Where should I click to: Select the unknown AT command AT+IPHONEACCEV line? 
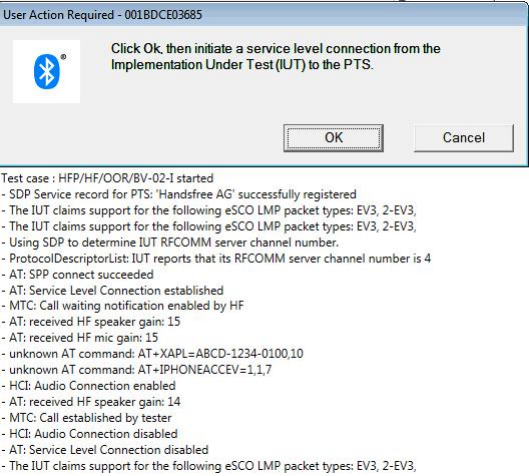point(137,370)
